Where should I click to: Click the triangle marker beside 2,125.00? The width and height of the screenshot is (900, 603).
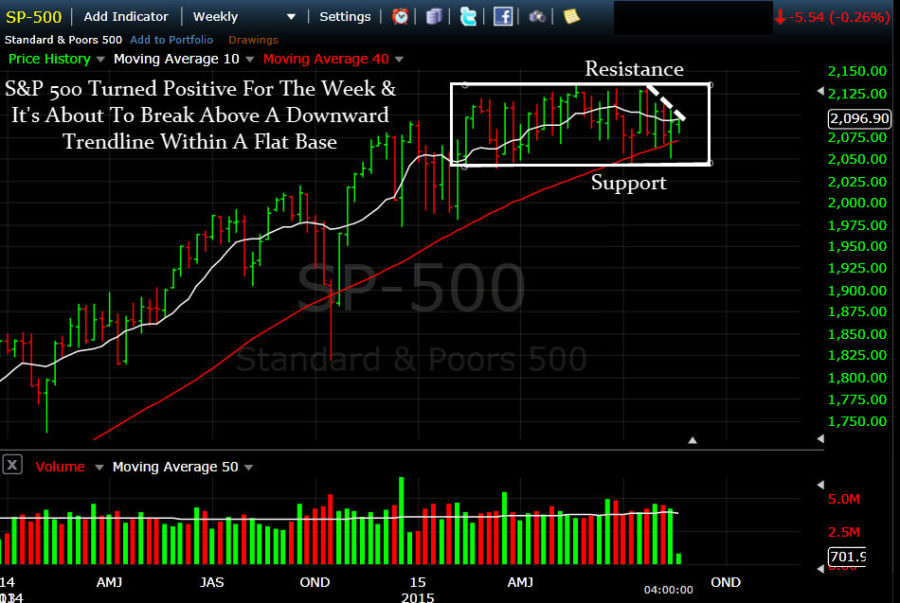tap(820, 91)
